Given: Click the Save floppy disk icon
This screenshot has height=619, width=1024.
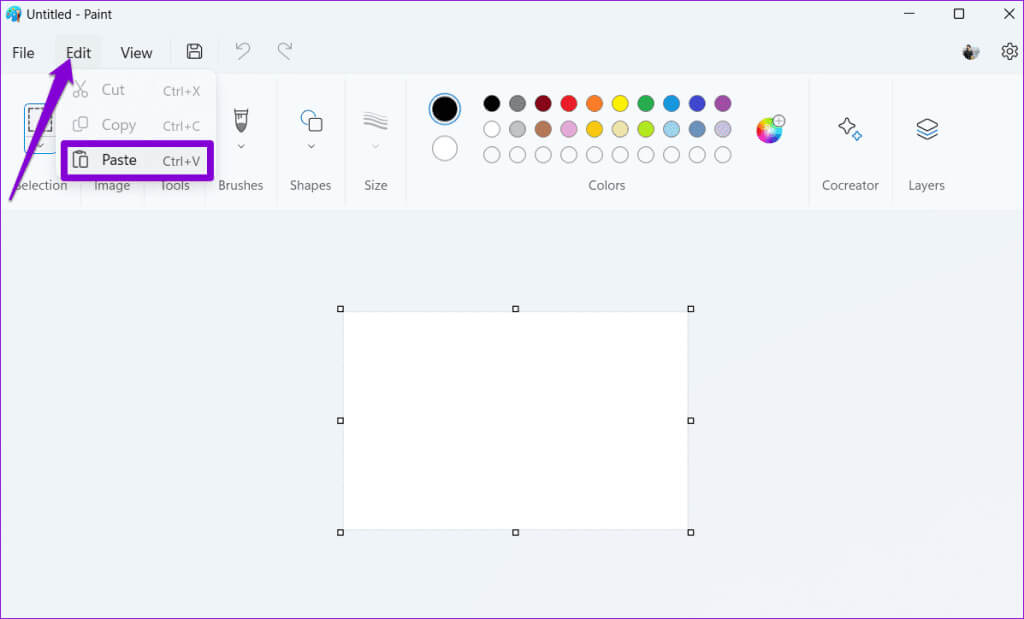Looking at the screenshot, I should 194,52.
